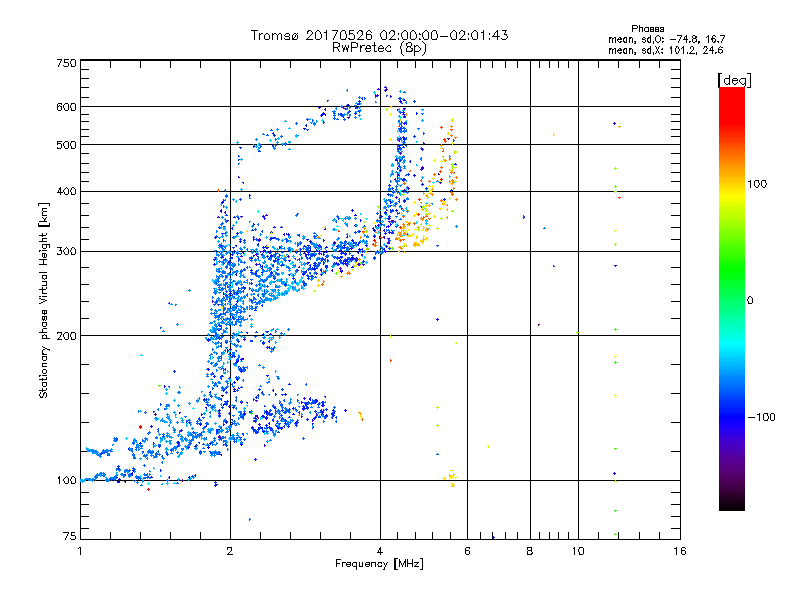Select the "mean, sd,O: -74.8, 16.7" line
Image resolution: width=800 pixels, height=600 pixels.
[x=666, y=39]
